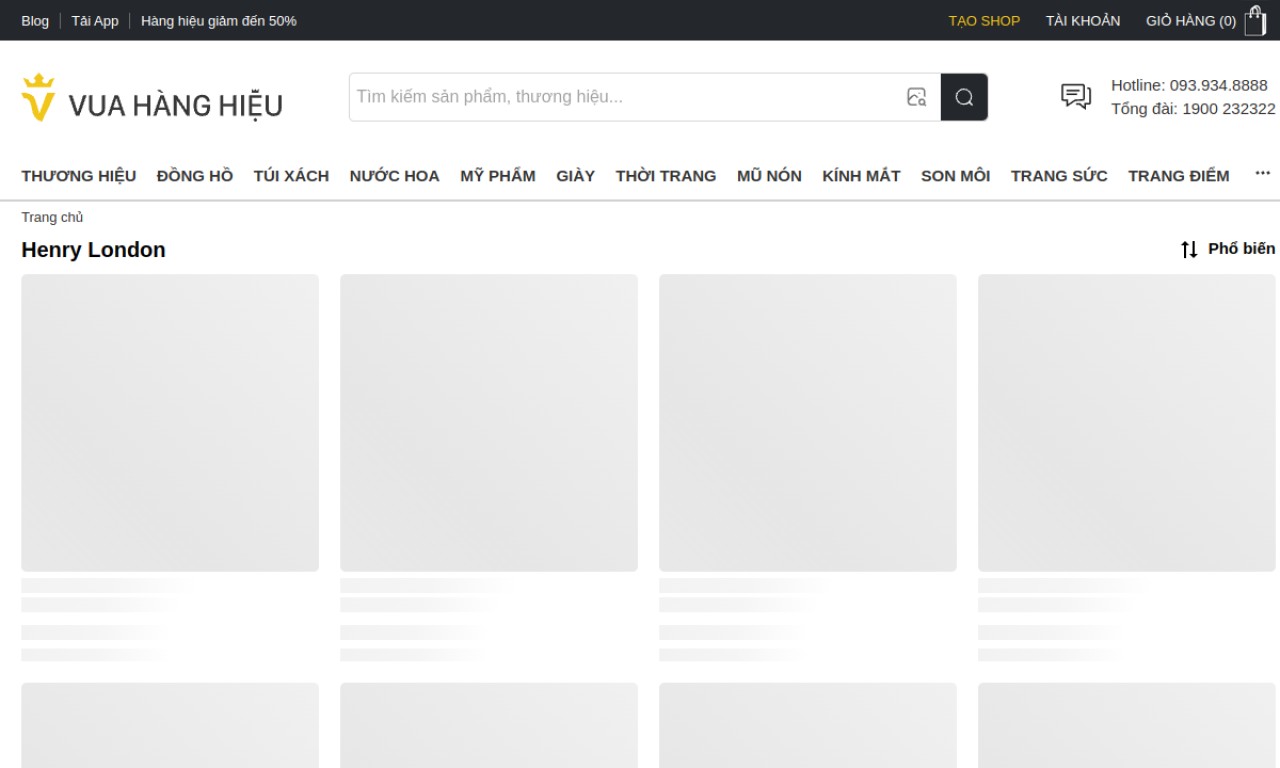The width and height of the screenshot is (1280, 768).
Task: Open the Blog link
Action: [35, 20]
